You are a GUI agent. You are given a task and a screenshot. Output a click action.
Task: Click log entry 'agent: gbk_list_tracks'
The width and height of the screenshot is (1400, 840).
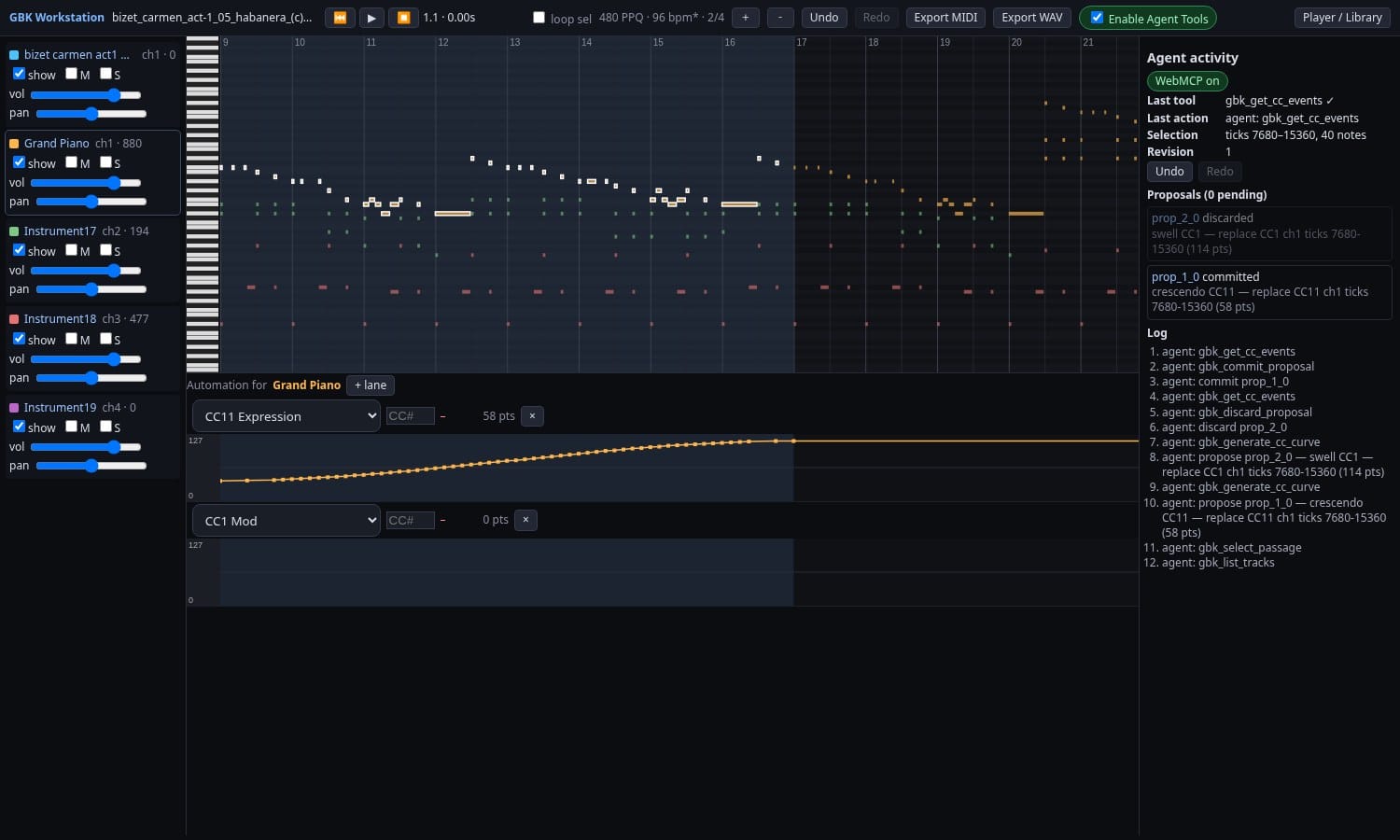pos(1218,563)
